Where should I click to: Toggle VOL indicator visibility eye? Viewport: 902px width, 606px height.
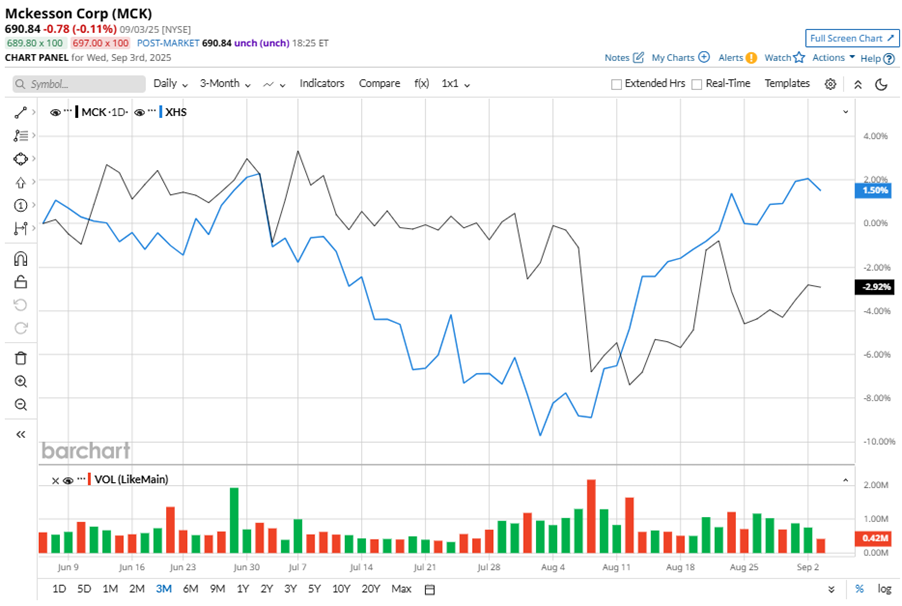tap(68, 481)
